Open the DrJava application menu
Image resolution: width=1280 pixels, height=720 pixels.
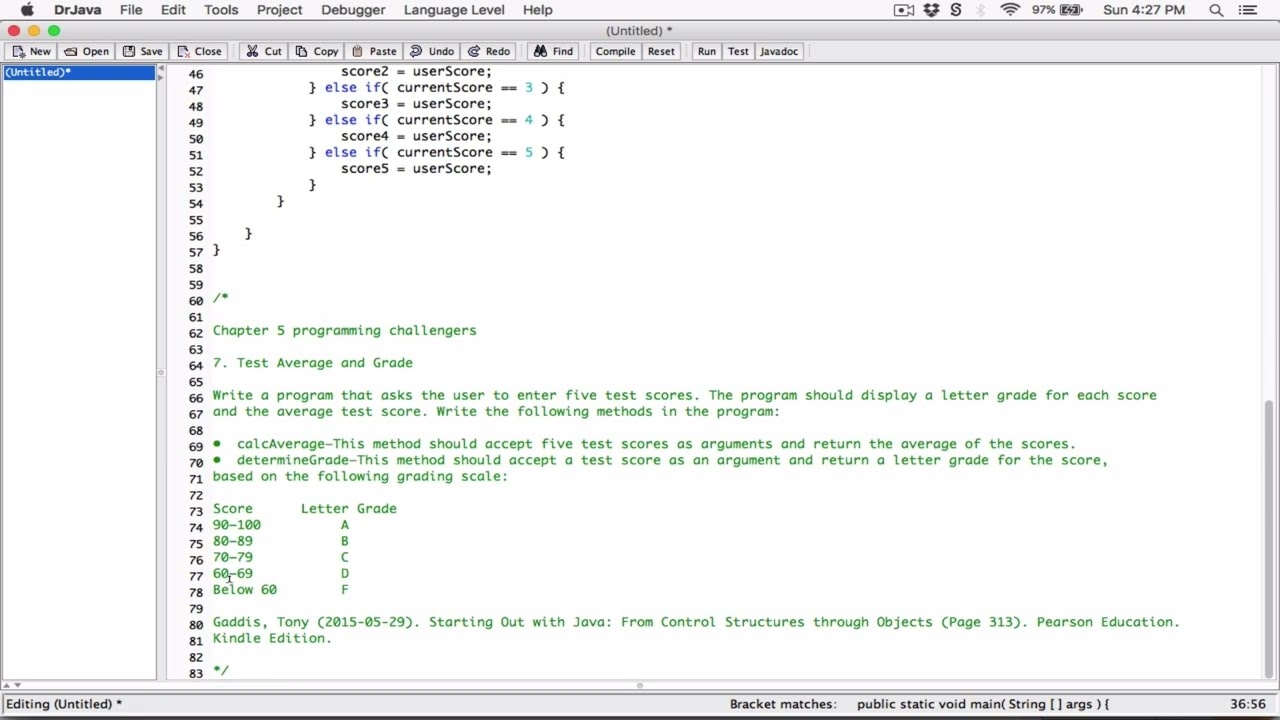(77, 10)
